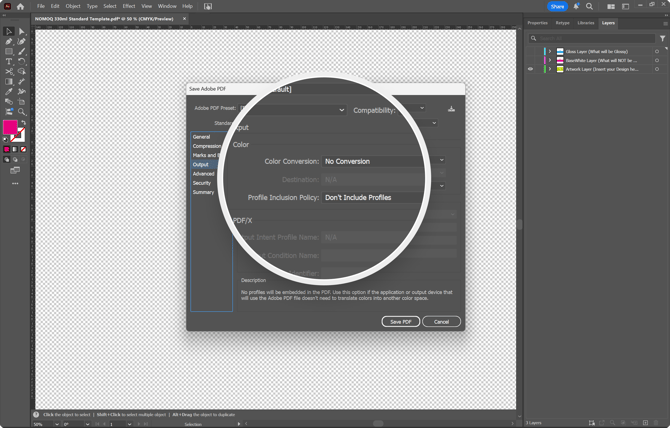Viewport: 670px width, 428px height.
Task: Select the Type tool in toolbar
Action: [x=9, y=61]
